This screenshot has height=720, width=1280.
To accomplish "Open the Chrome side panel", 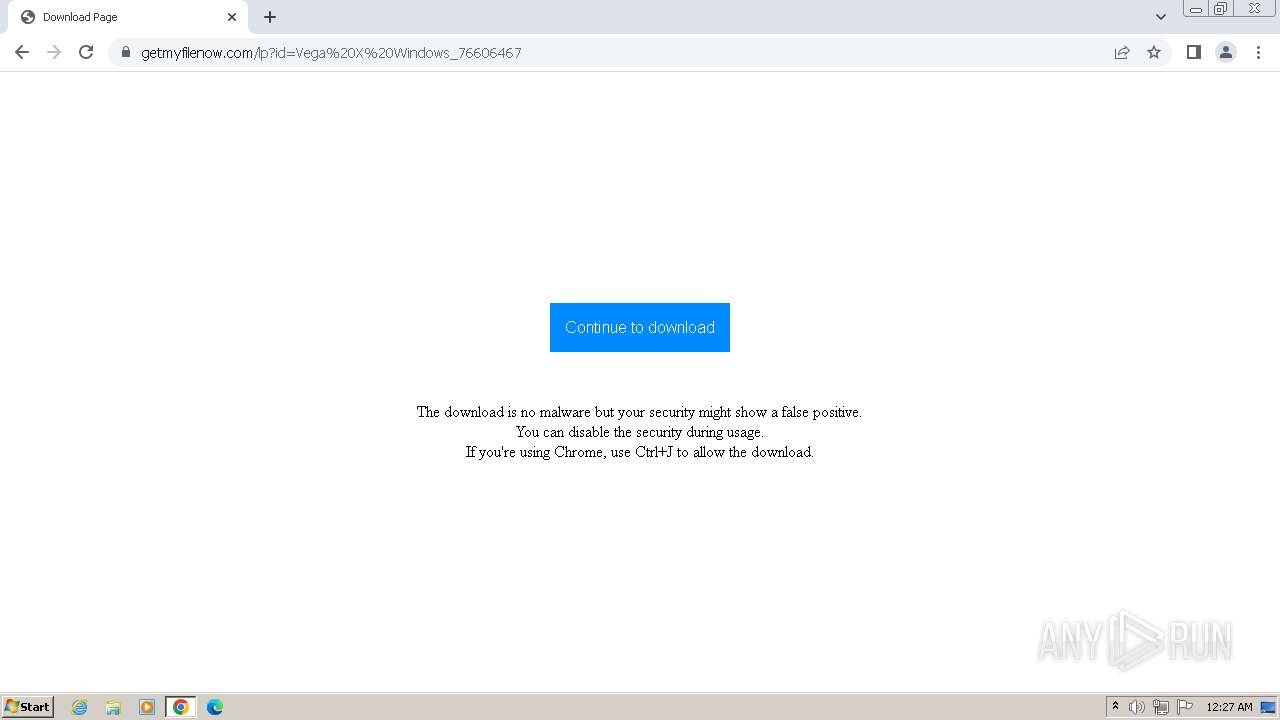I will tap(1193, 52).
